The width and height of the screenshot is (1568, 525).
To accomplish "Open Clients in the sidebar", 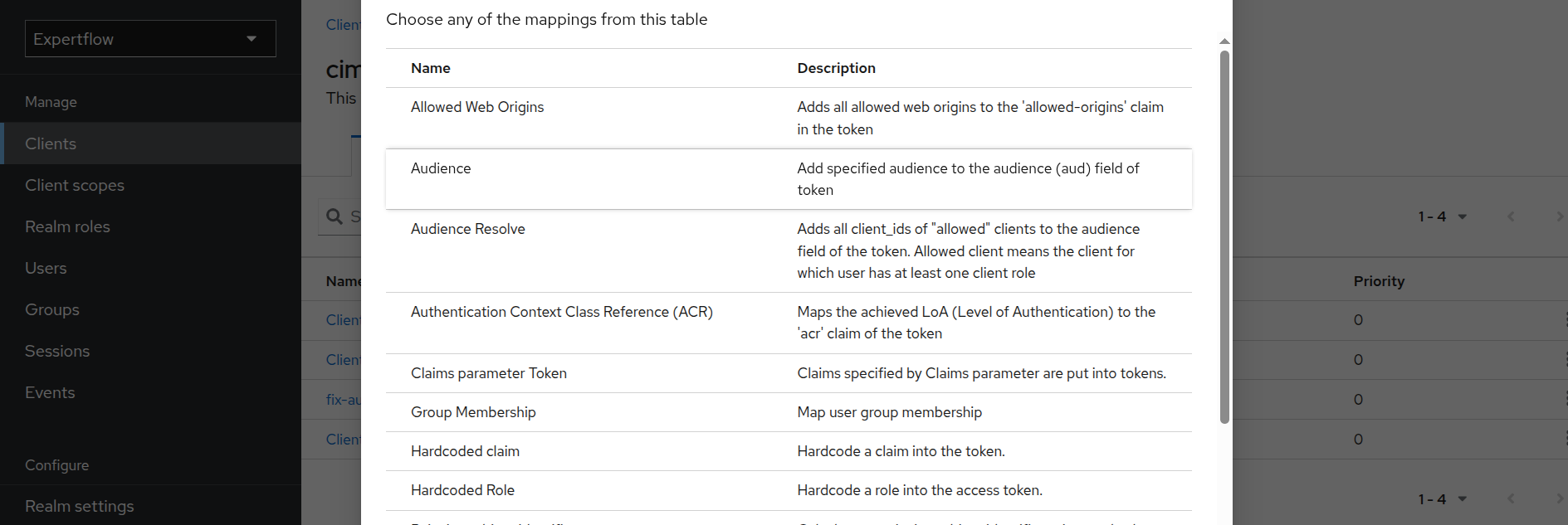I will [51, 143].
